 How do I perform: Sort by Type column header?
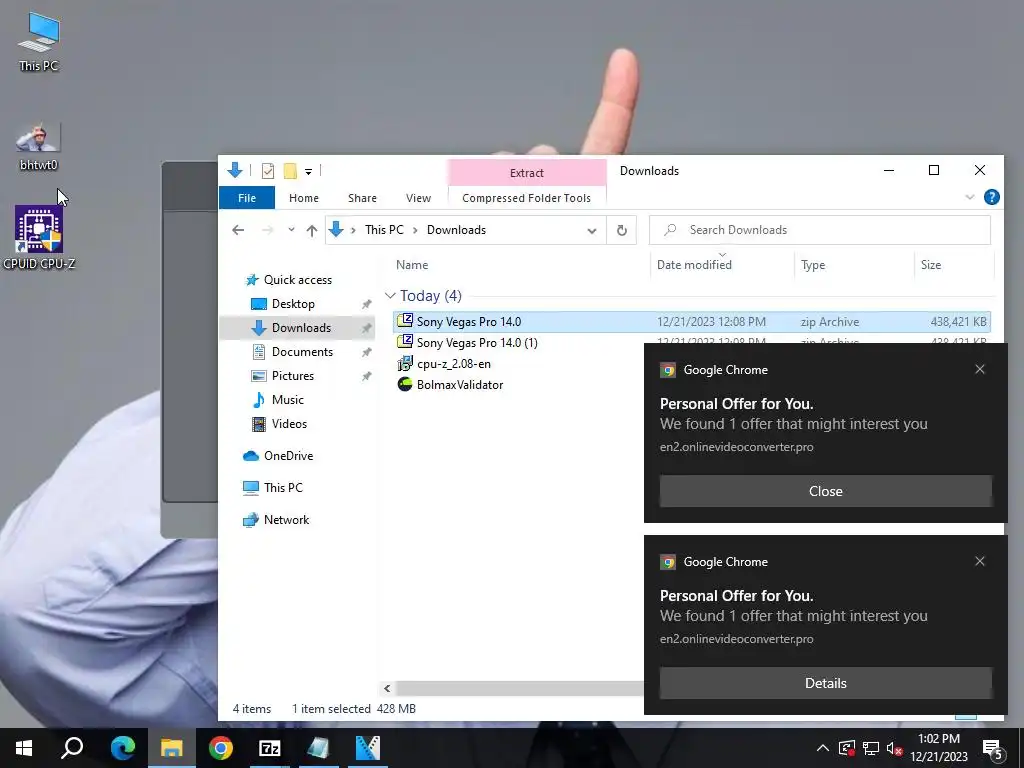tap(813, 264)
